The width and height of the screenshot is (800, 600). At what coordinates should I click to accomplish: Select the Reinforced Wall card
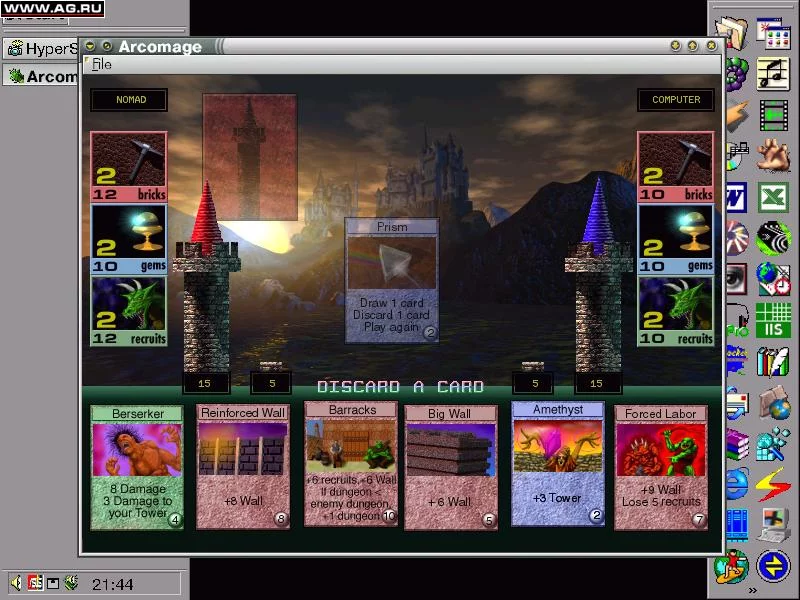243,466
